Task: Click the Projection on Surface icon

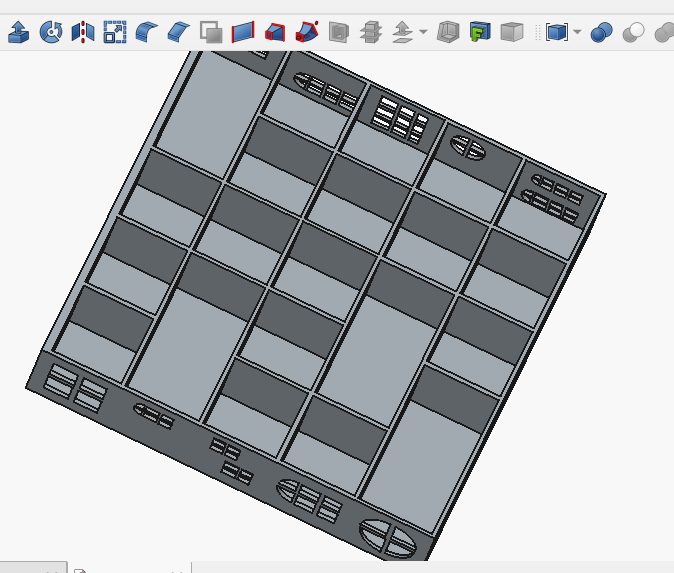Action: point(480,33)
